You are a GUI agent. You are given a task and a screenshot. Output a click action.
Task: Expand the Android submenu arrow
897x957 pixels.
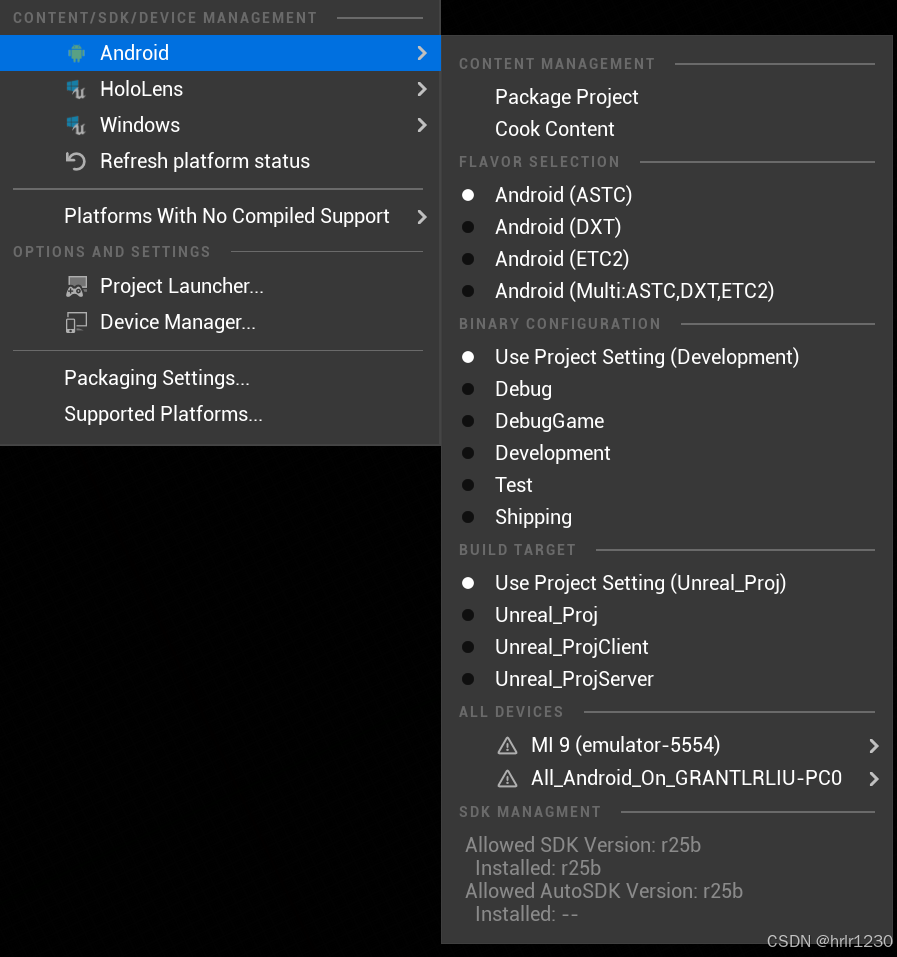click(x=422, y=53)
